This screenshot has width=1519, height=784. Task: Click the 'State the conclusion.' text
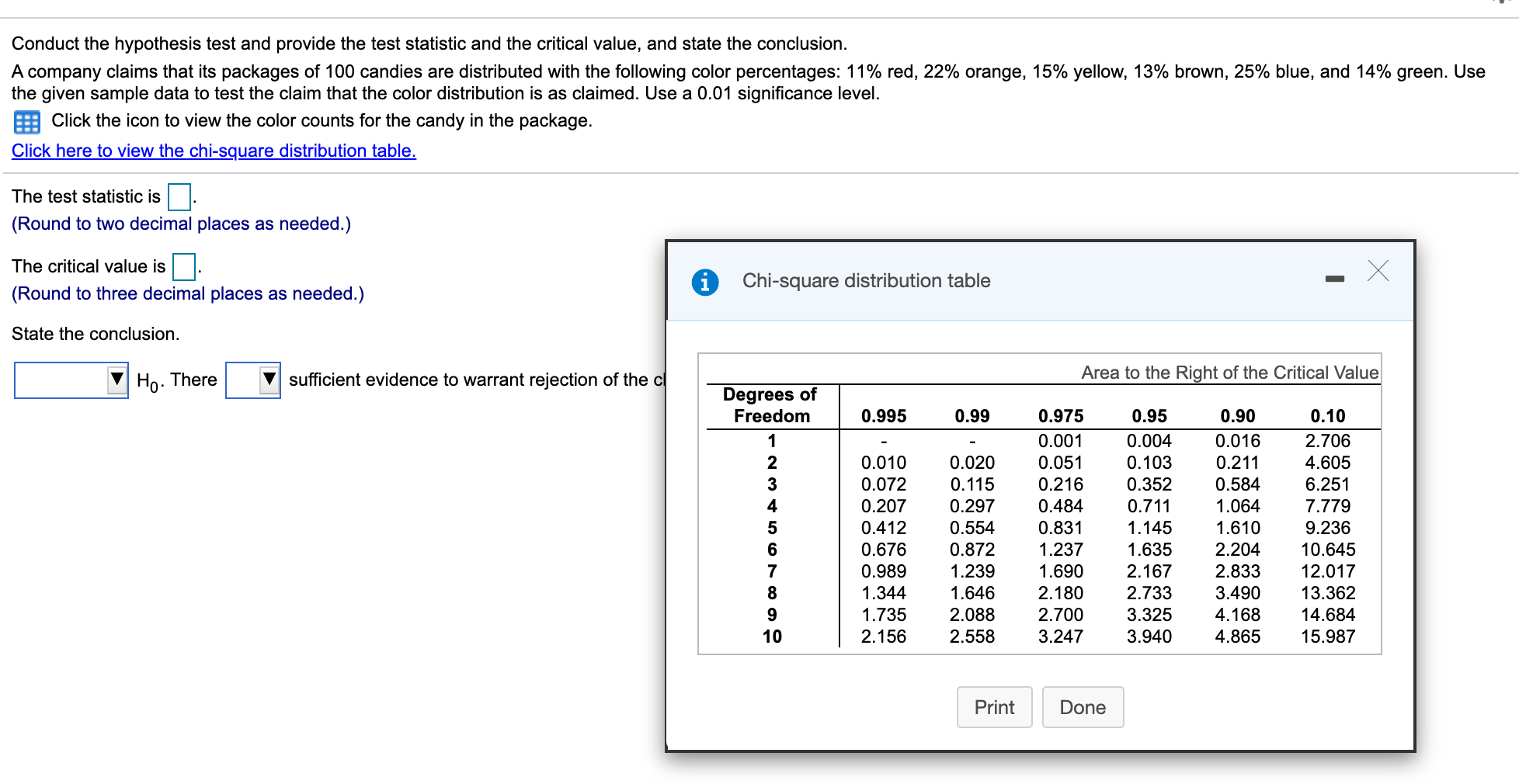[x=96, y=334]
